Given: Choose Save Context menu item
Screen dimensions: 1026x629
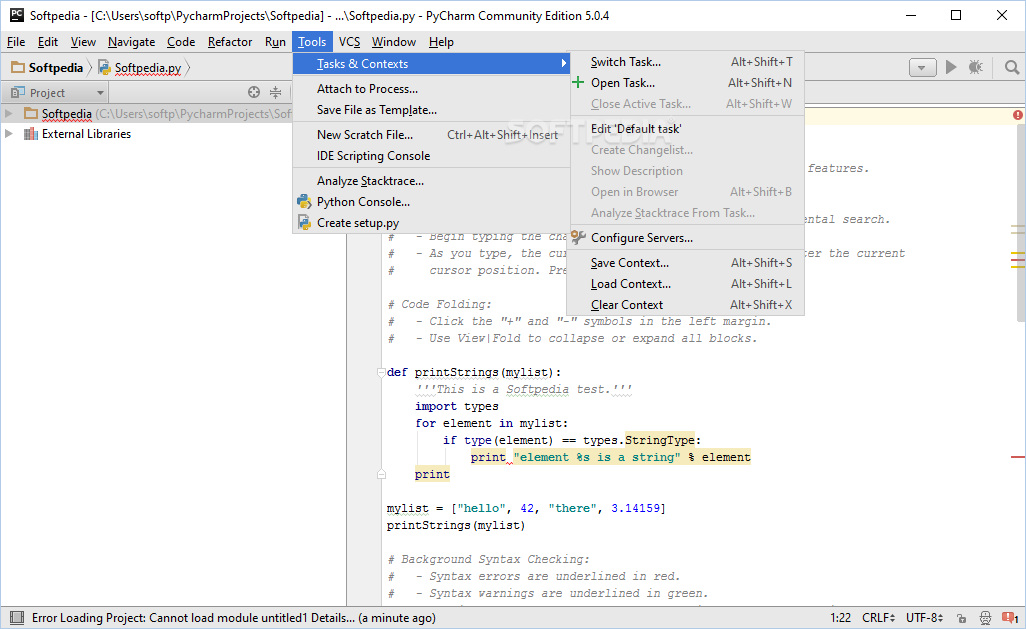Looking at the screenshot, I should [686, 262].
